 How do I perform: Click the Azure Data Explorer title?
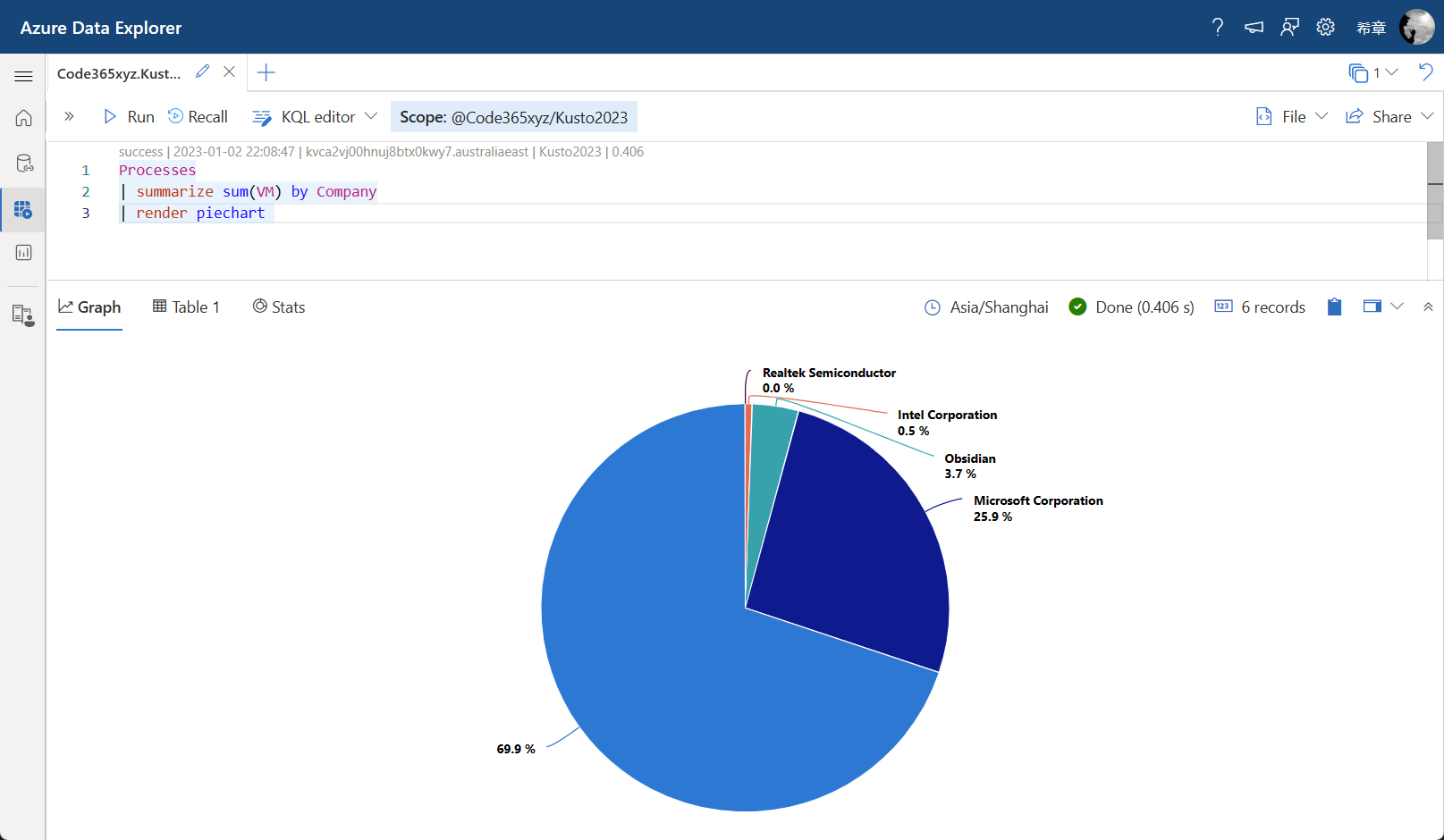click(101, 28)
